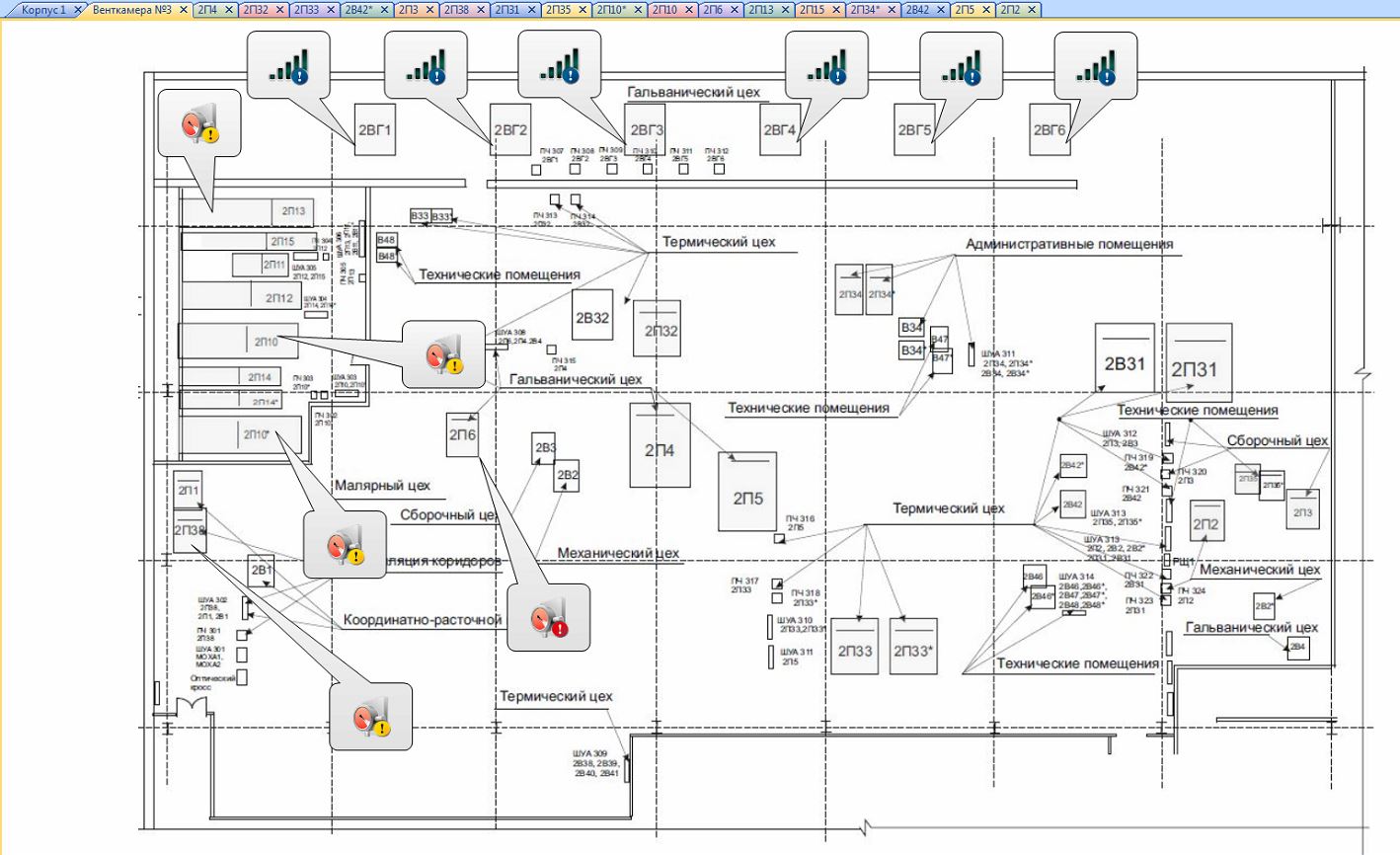Click the signal status icon for 2ВГ1

(x=287, y=65)
